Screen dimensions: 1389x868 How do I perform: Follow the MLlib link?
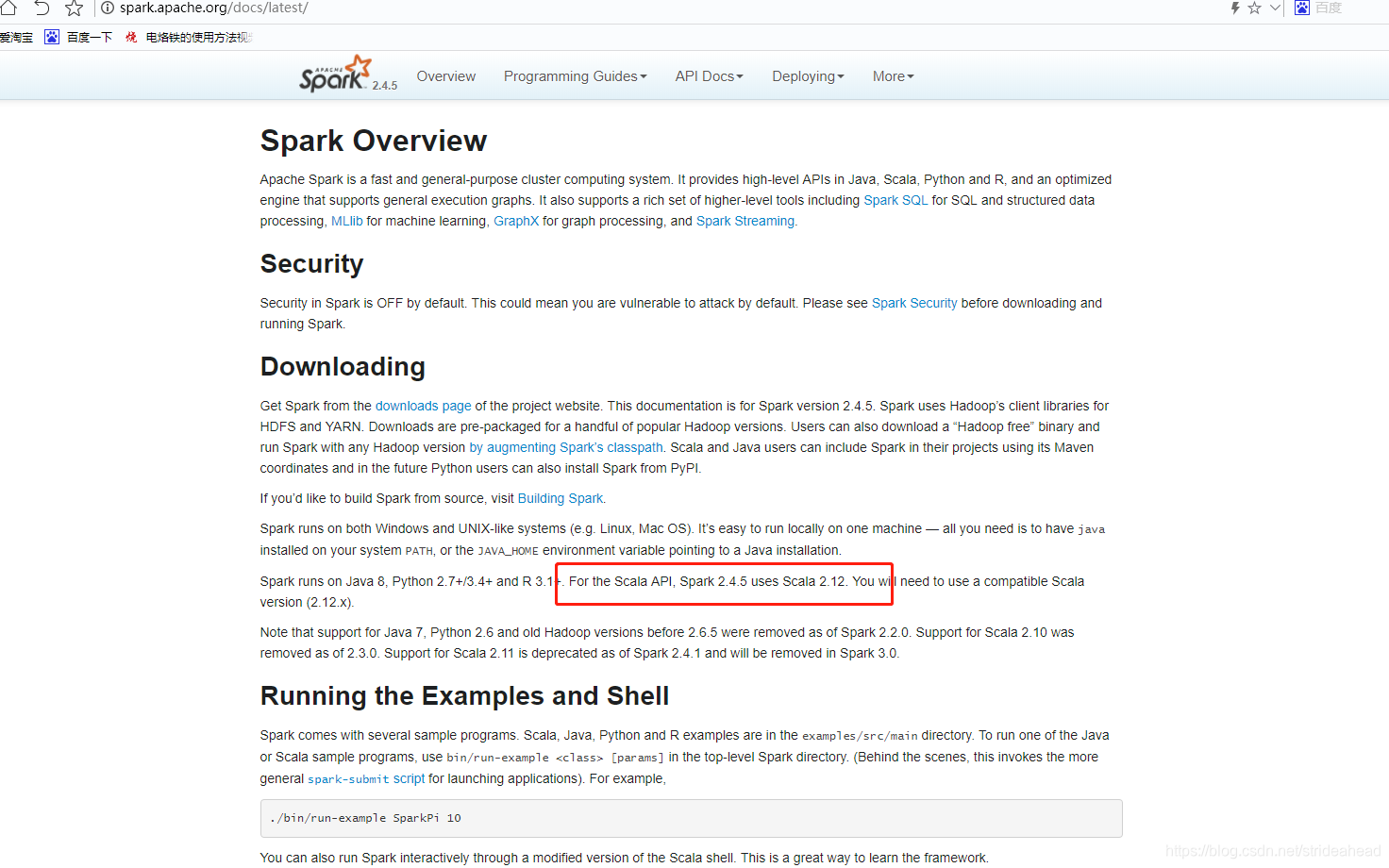pos(347,221)
